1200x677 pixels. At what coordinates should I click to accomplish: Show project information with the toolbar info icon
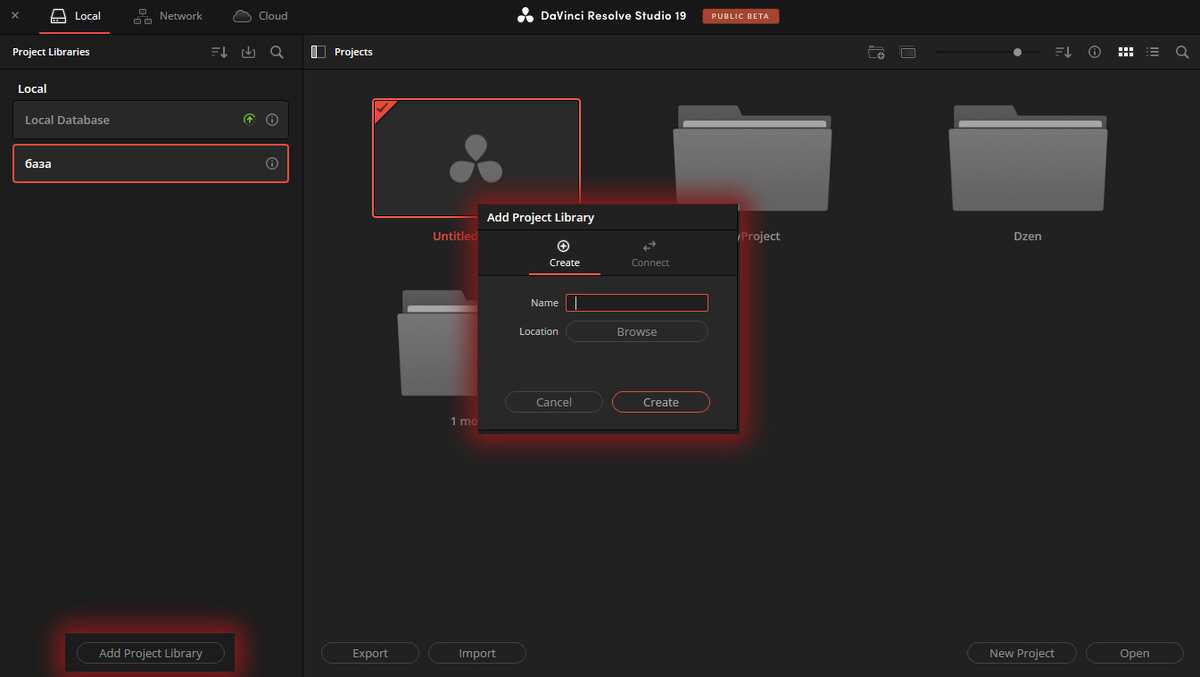pyautogui.click(x=1095, y=52)
